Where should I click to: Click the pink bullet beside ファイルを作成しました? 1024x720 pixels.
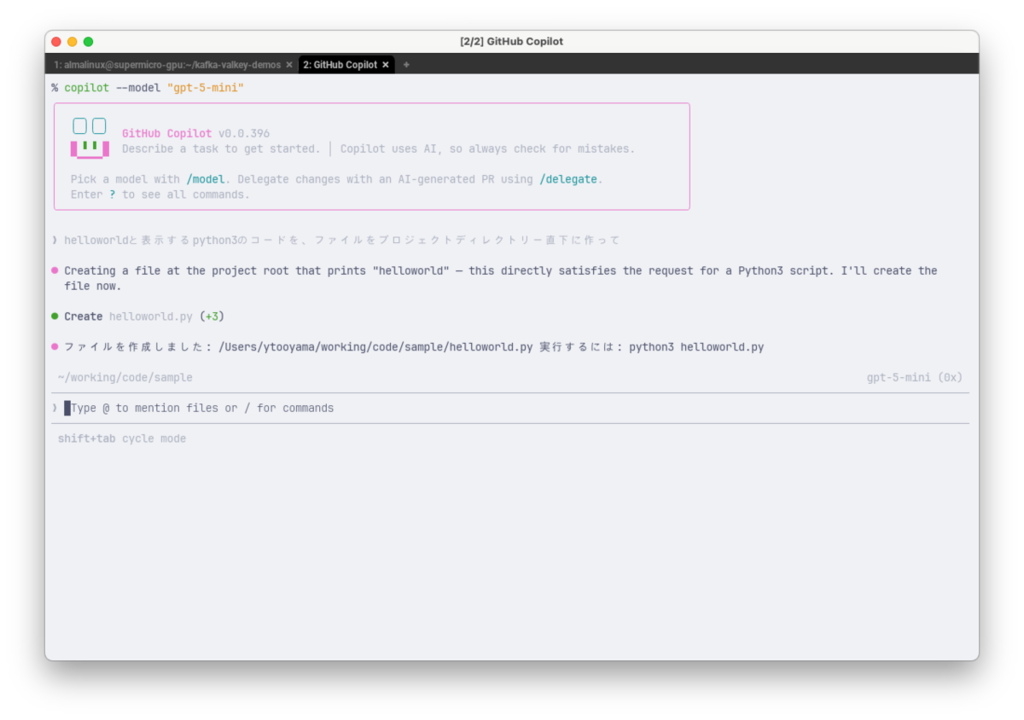[x=55, y=347]
